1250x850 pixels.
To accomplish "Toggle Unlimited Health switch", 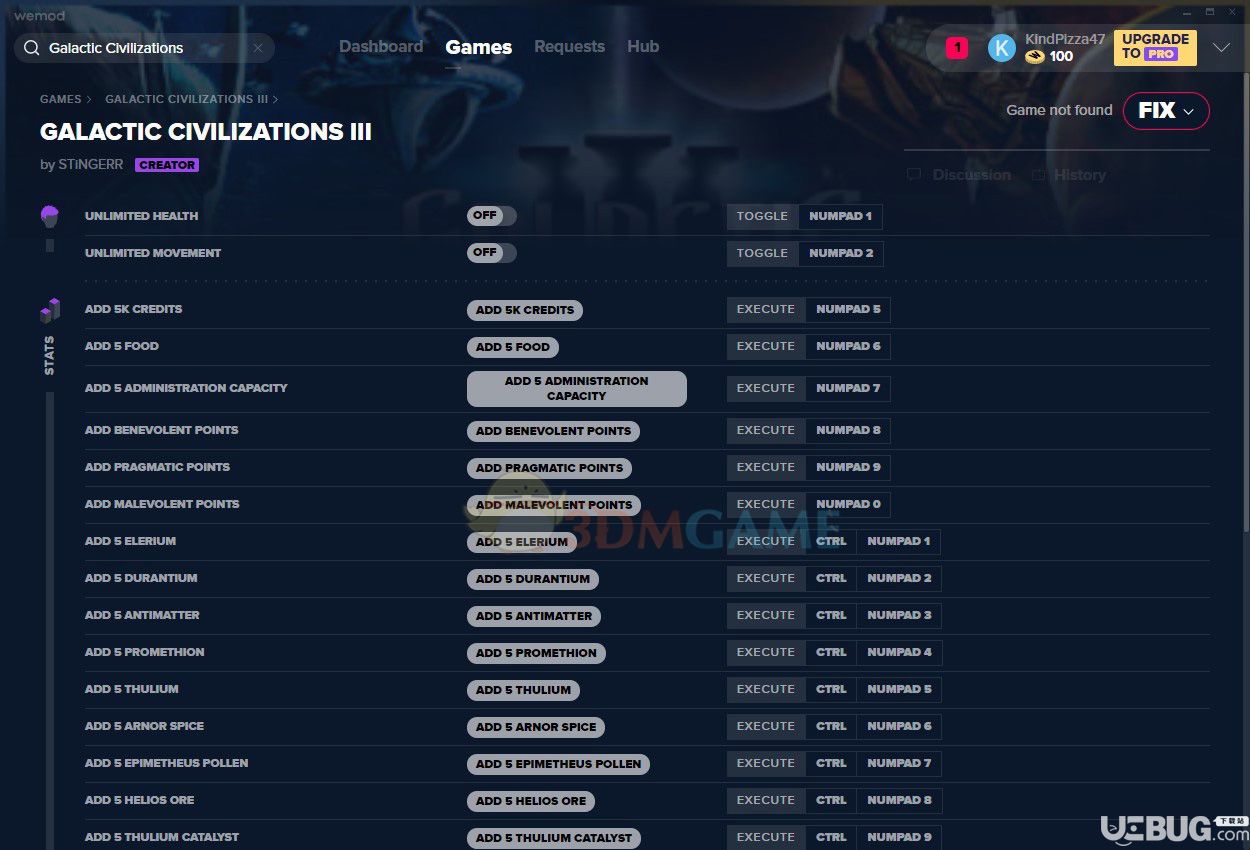I will click(x=492, y=216).
